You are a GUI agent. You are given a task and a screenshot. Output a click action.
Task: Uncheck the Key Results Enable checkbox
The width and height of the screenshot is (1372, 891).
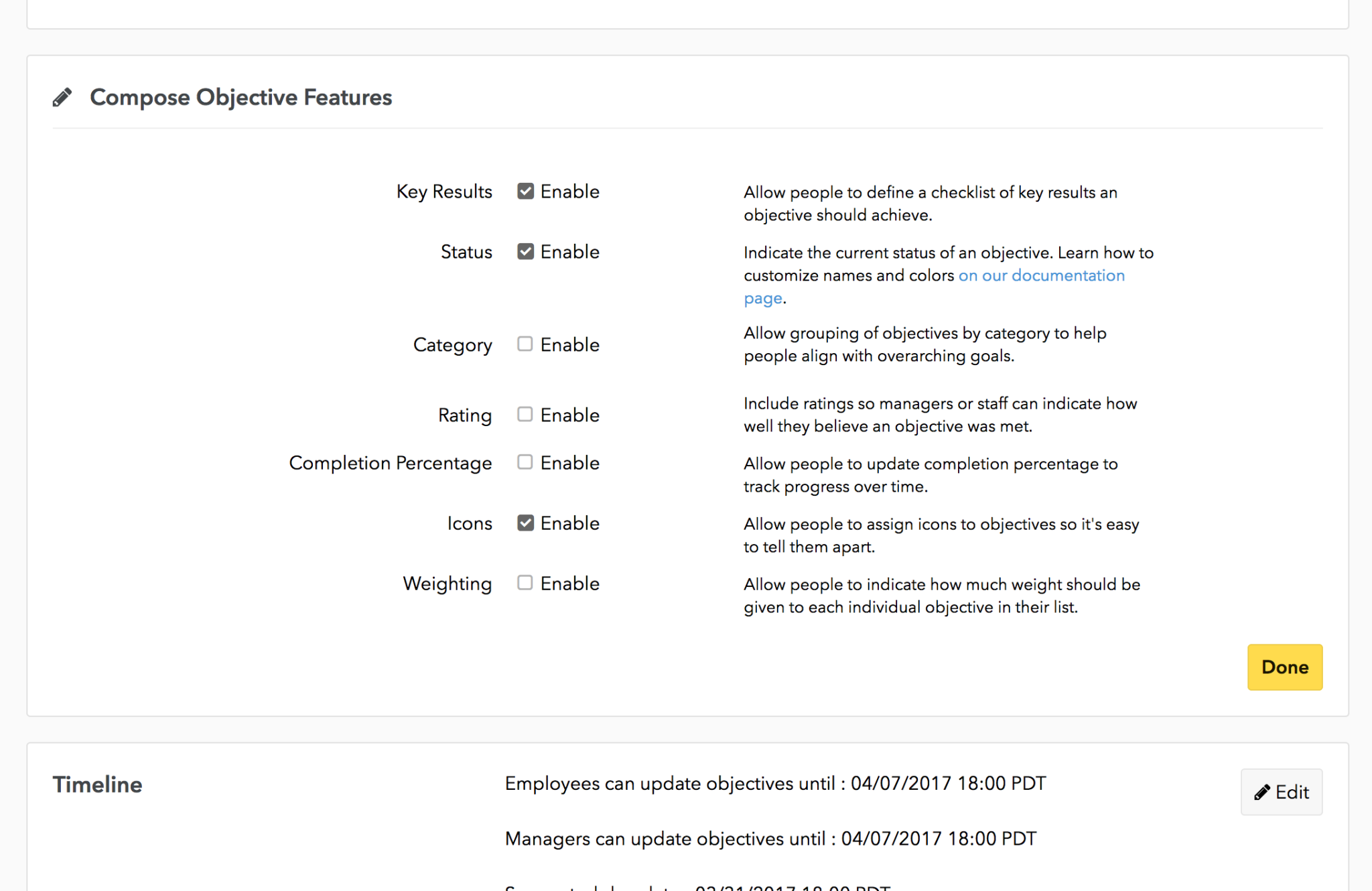[x=525, y=191]
